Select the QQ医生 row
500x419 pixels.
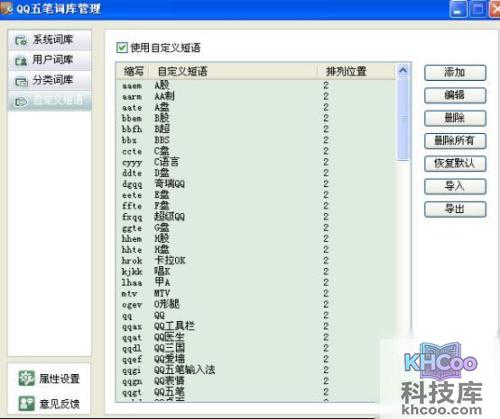click(256, 337)
